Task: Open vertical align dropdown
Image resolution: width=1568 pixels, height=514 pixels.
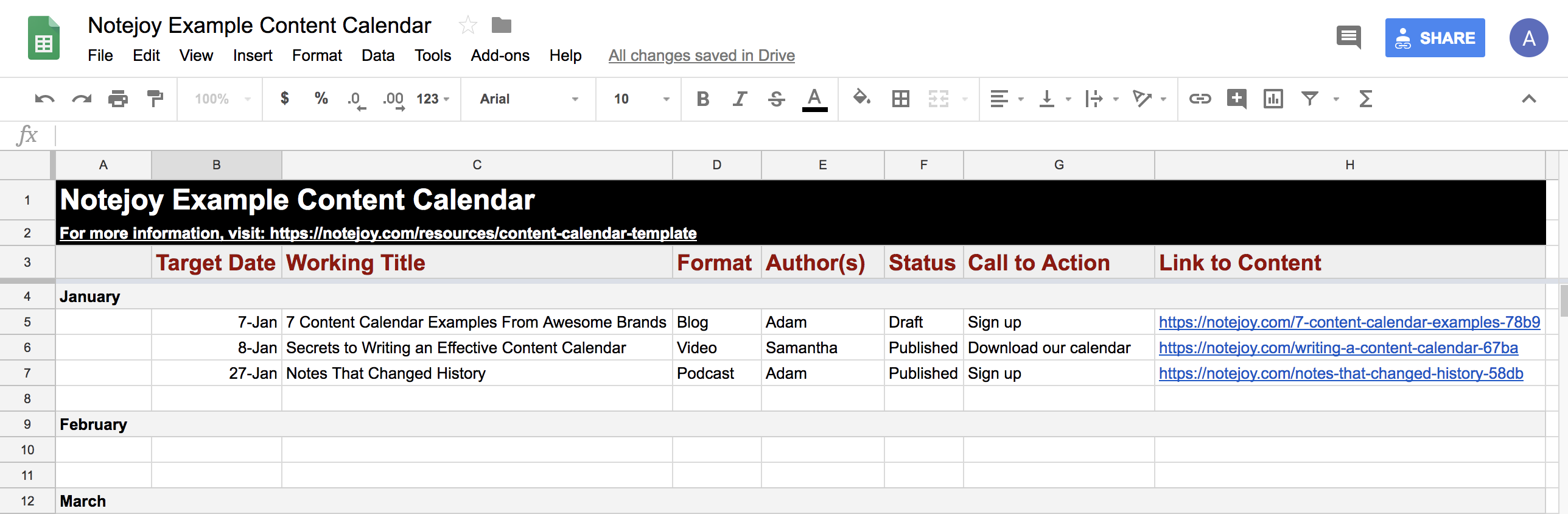Action: tap(1054, 99)
